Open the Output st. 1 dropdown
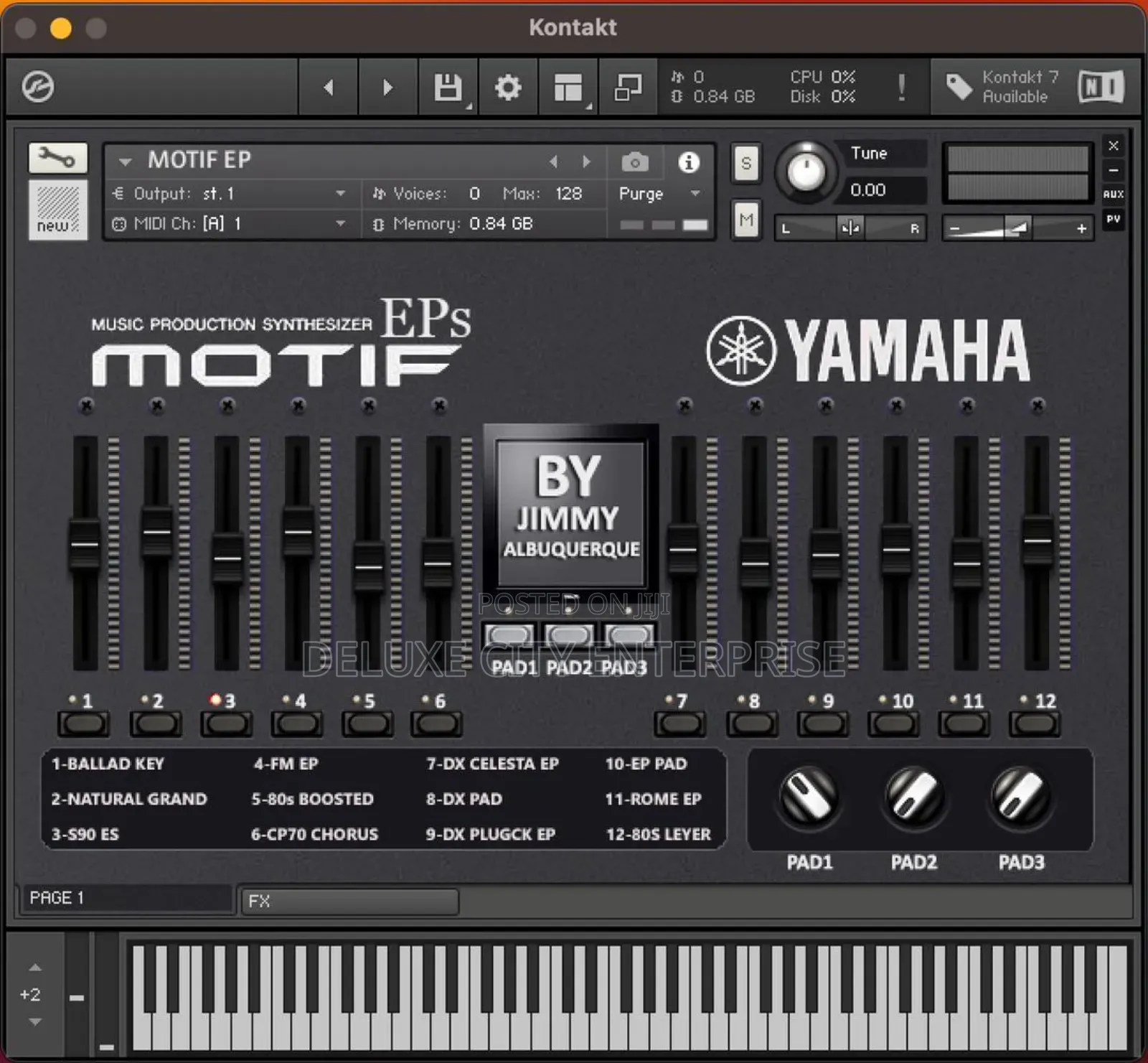Viewport: 1148px width, 1063px height. [x=230, y=194]
